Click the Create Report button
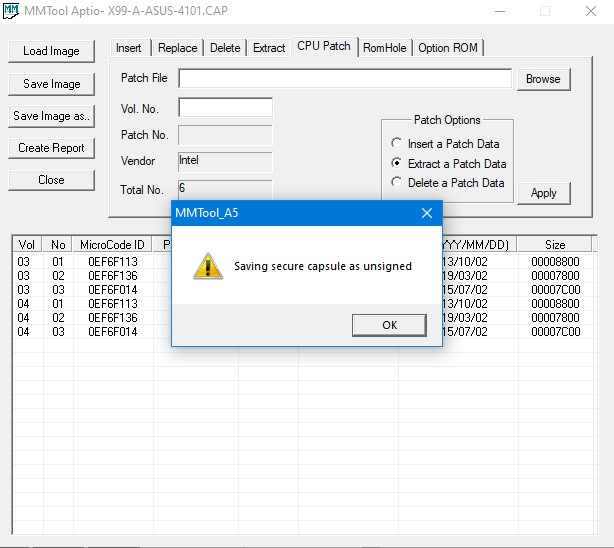The image size is (614, 548). tap(51, 148)
